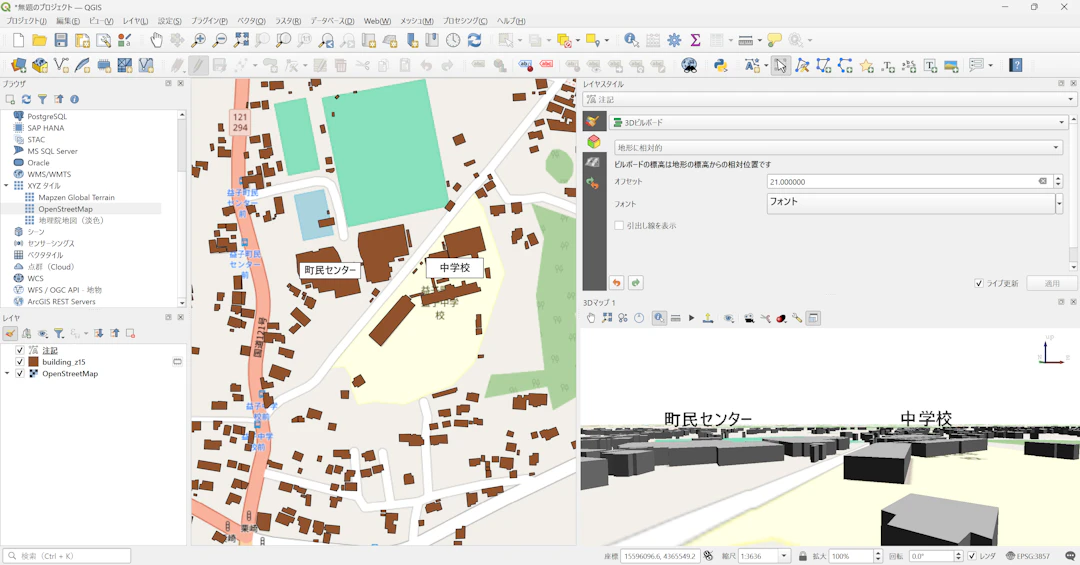Toggle the ライブ更新 checkbox
Viewport: 1080px width, 565px height.
[979, 284]
